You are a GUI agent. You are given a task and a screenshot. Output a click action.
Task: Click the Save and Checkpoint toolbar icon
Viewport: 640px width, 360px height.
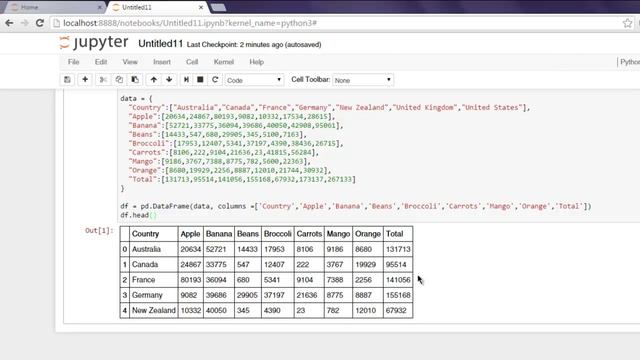click(x=67, y=80)
